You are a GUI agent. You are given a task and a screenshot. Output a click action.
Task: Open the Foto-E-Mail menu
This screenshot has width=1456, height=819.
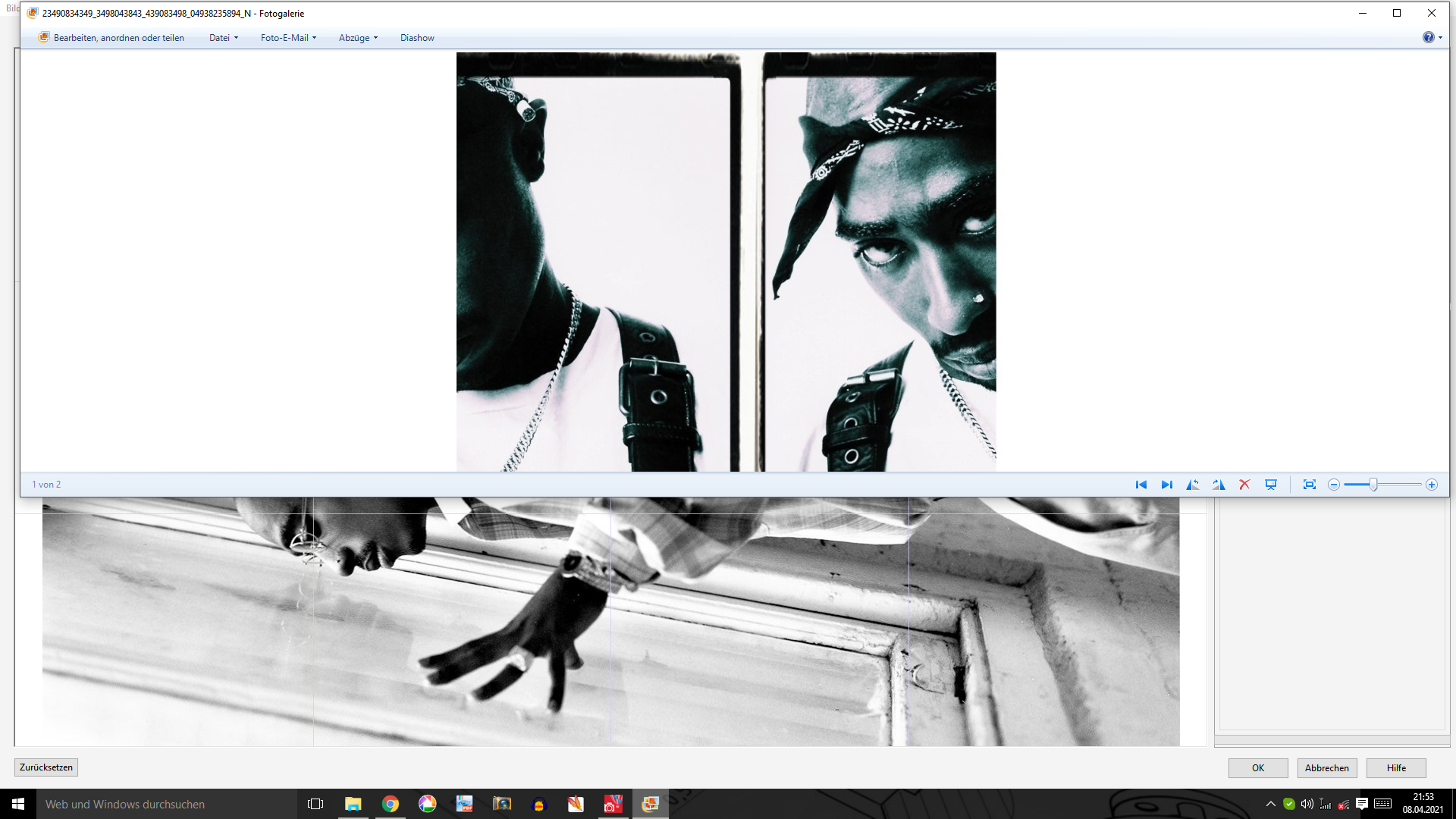point(288,38)
